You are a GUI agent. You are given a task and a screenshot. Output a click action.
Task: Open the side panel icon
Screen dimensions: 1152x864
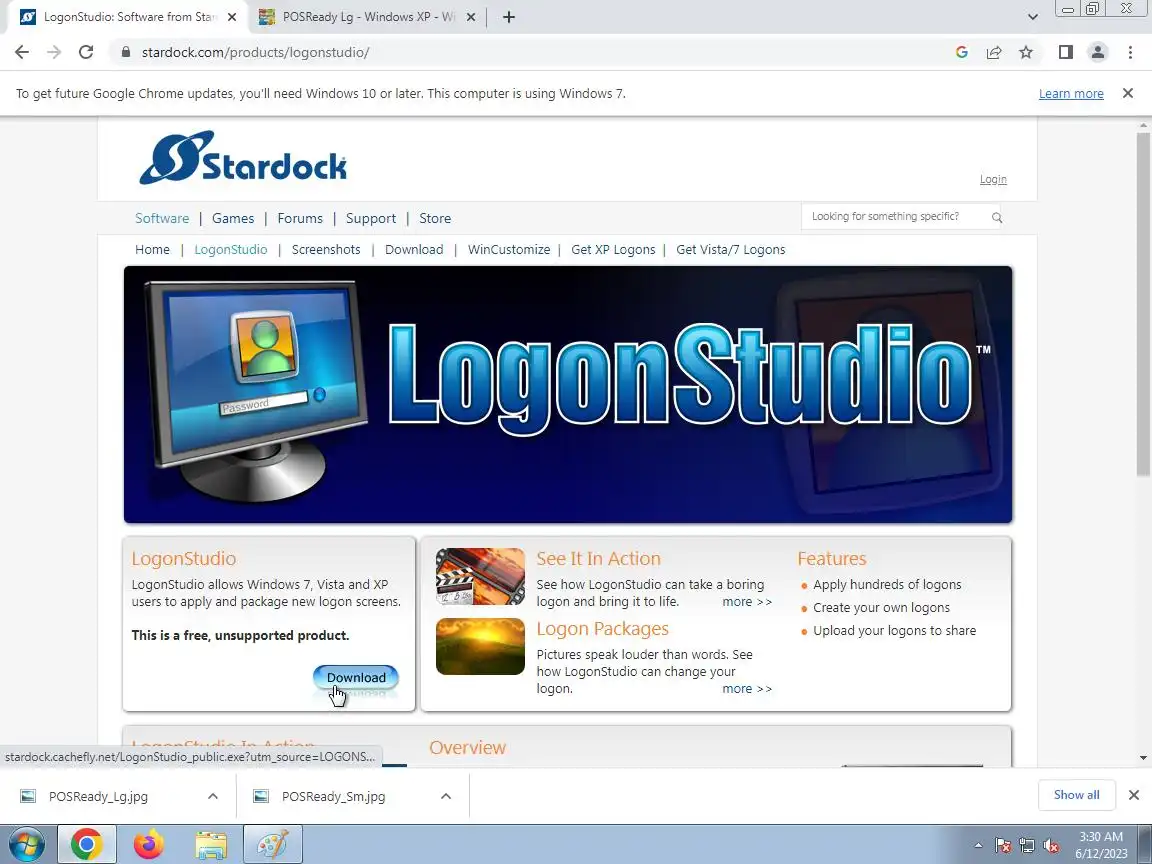click(x=1066, y=52)
